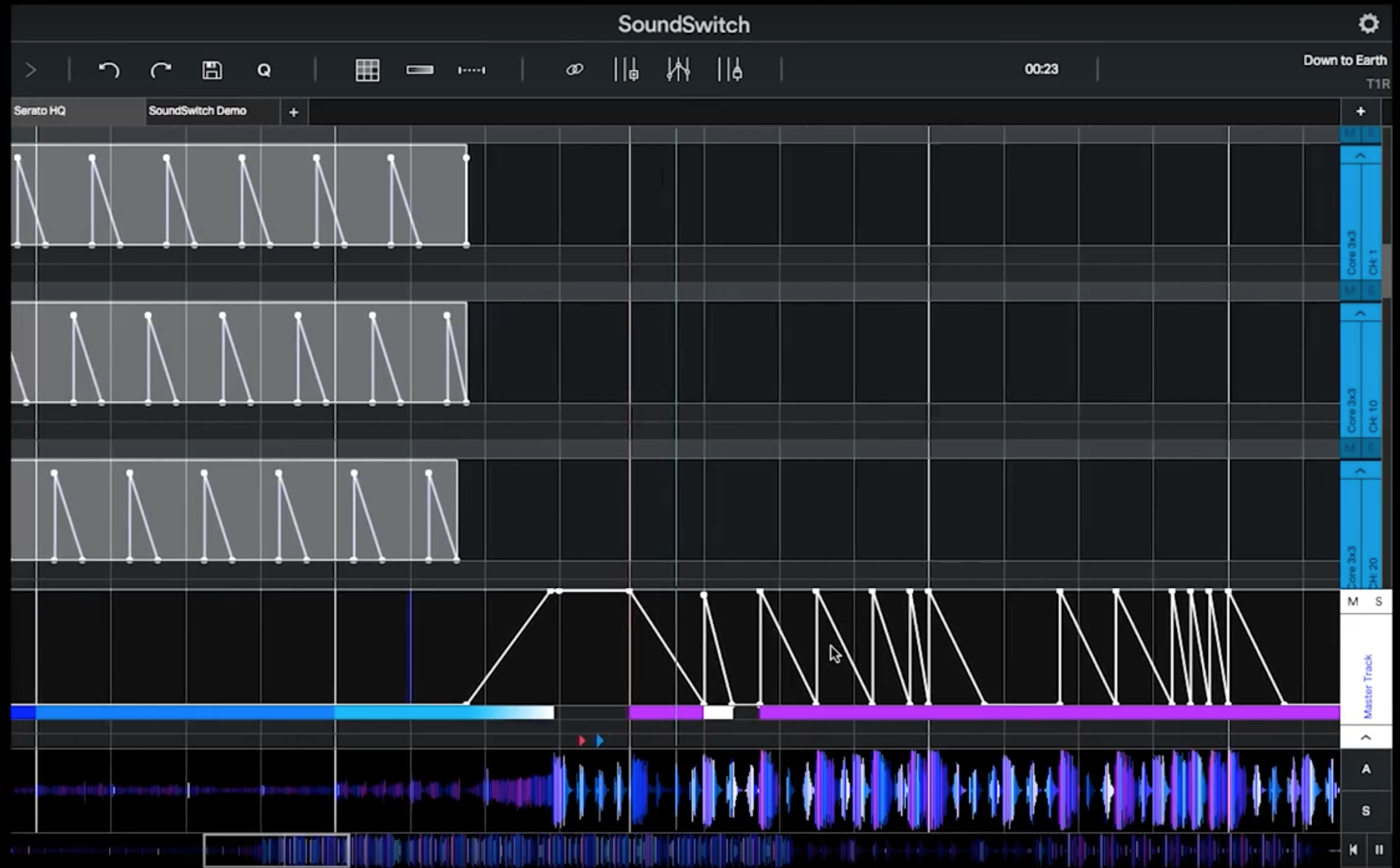Mute the Master Track with M

1353,602
